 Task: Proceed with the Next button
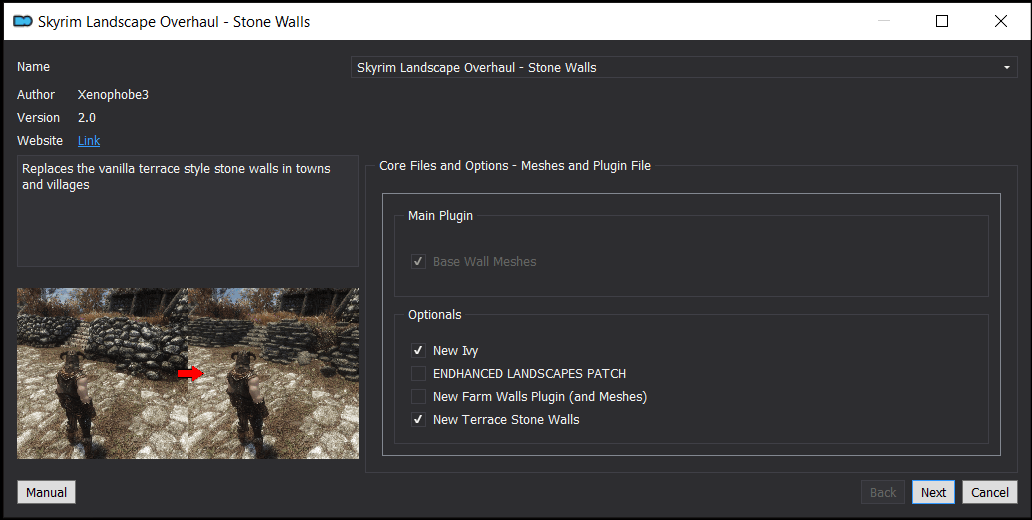coord(933,492)
